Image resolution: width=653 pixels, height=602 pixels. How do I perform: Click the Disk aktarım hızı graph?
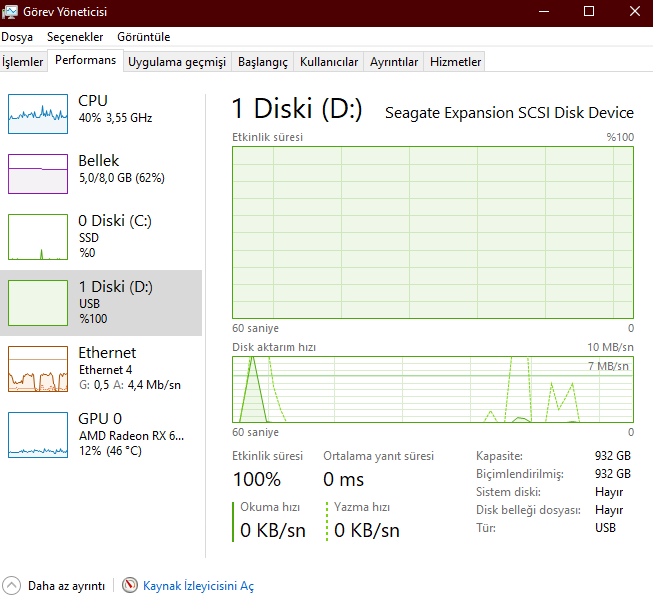click(433, 389)
